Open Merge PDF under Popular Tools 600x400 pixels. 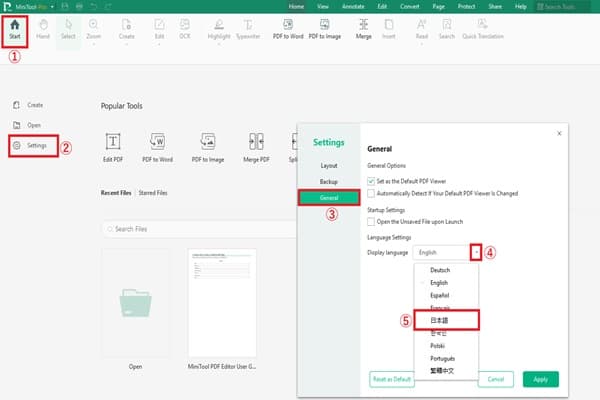(256, 147)
